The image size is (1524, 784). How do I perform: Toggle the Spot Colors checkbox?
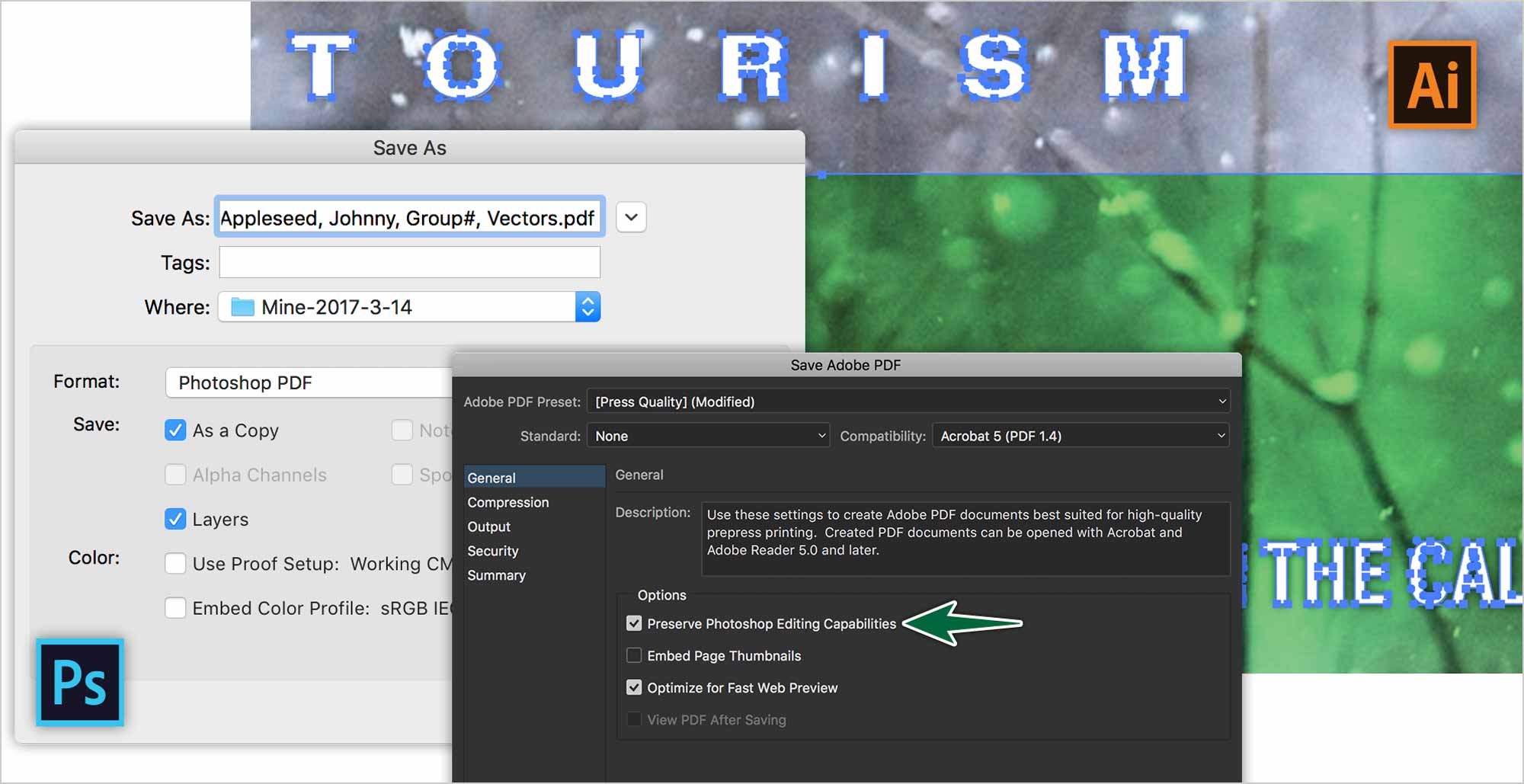[x=402, y=475]
